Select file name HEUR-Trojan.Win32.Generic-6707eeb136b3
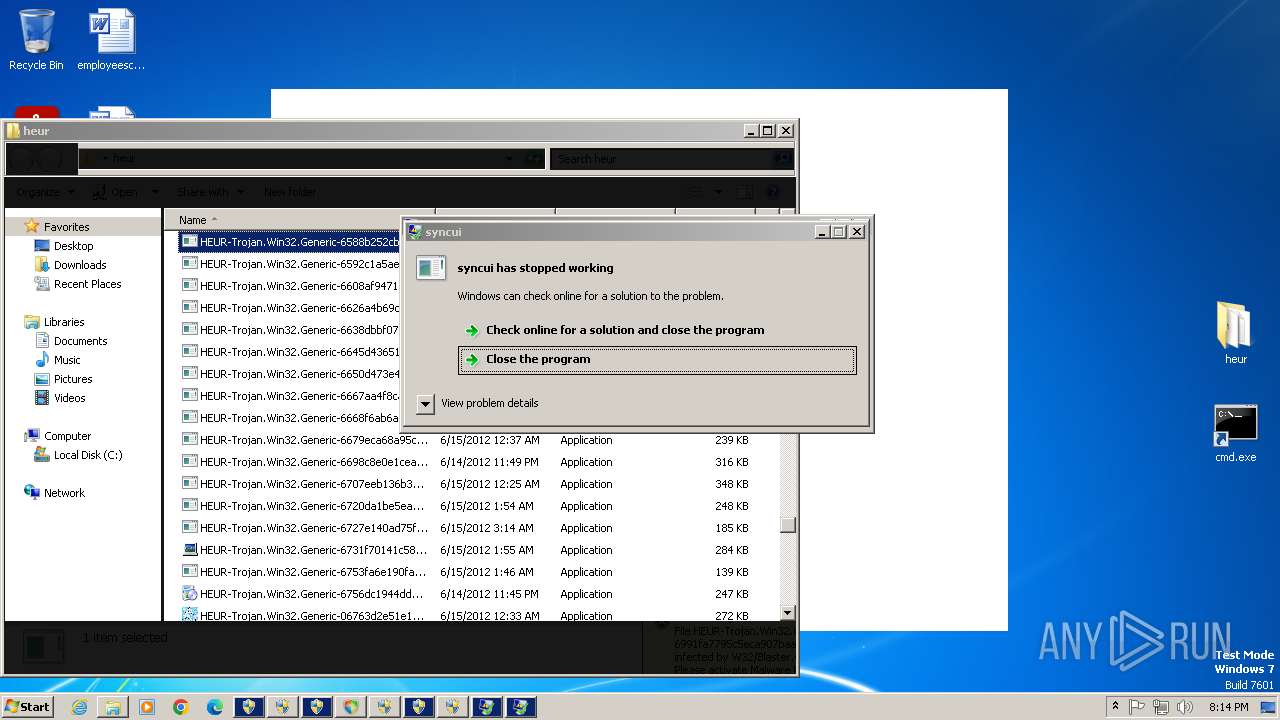 (x=313, y=484)
